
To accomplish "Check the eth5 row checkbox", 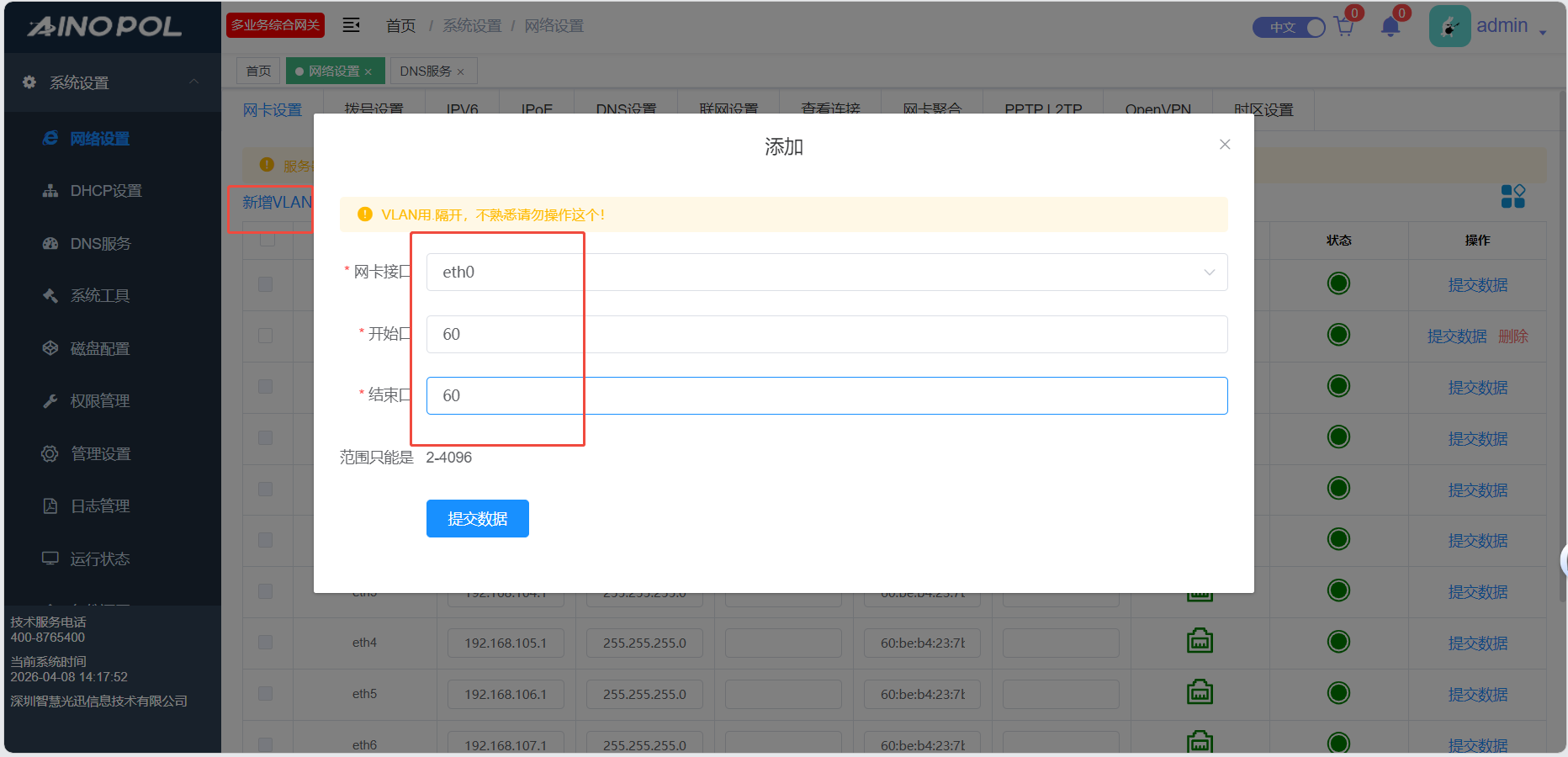I will click(x=266, y=694).
